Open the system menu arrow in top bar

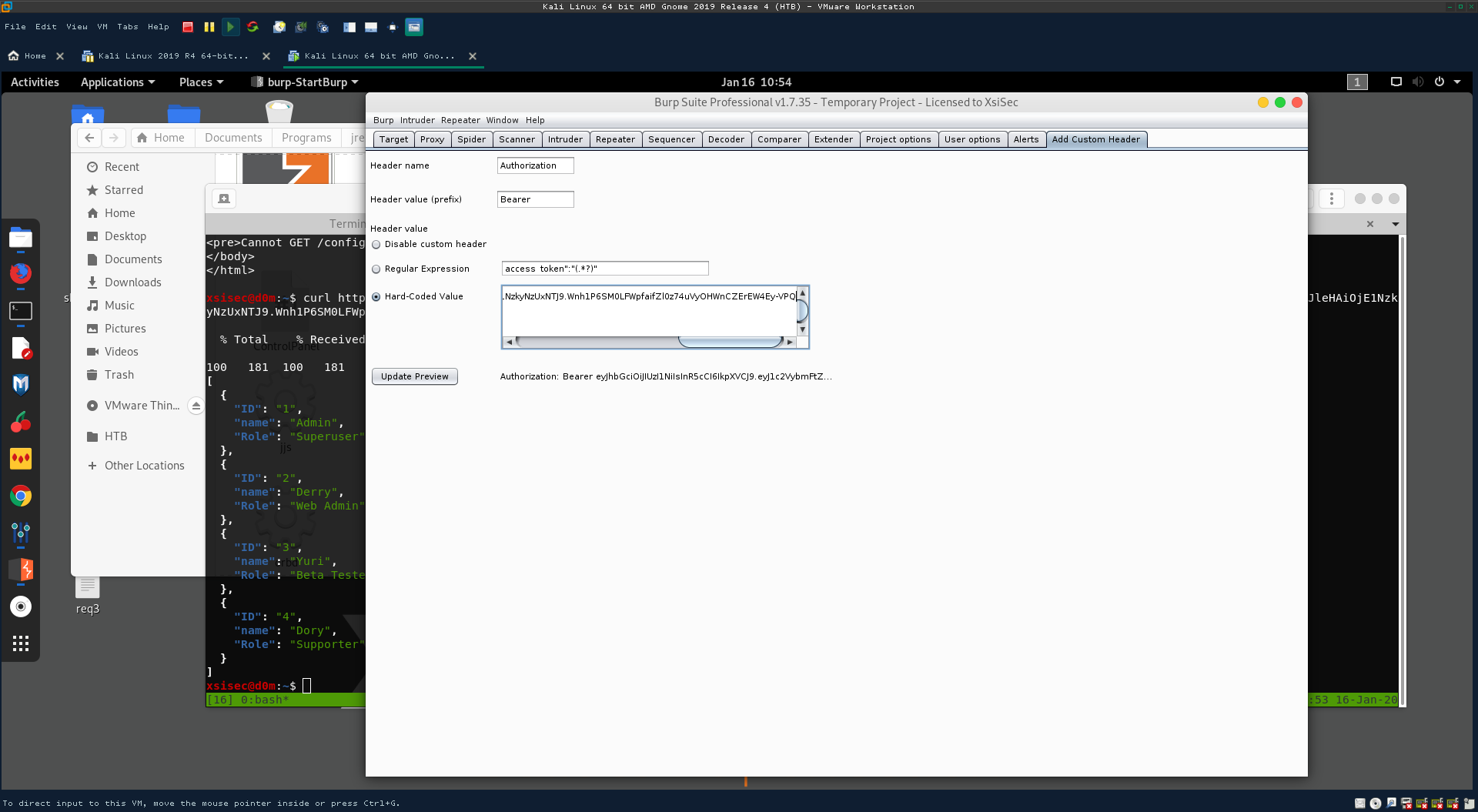[1457, 82]
